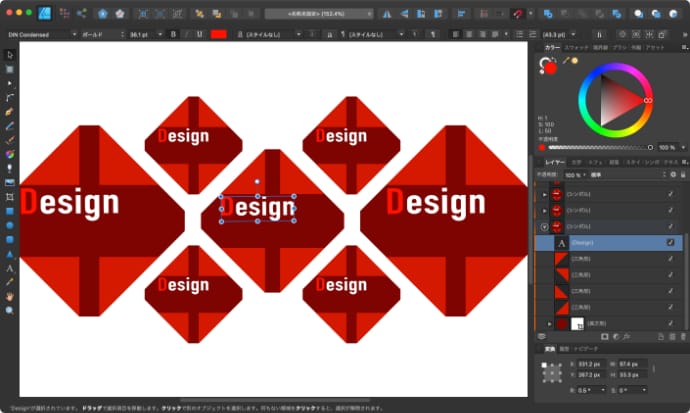690x413 pixels.
Task: Expand the topmost symbol layer group
Action: (x=544, y=194)
